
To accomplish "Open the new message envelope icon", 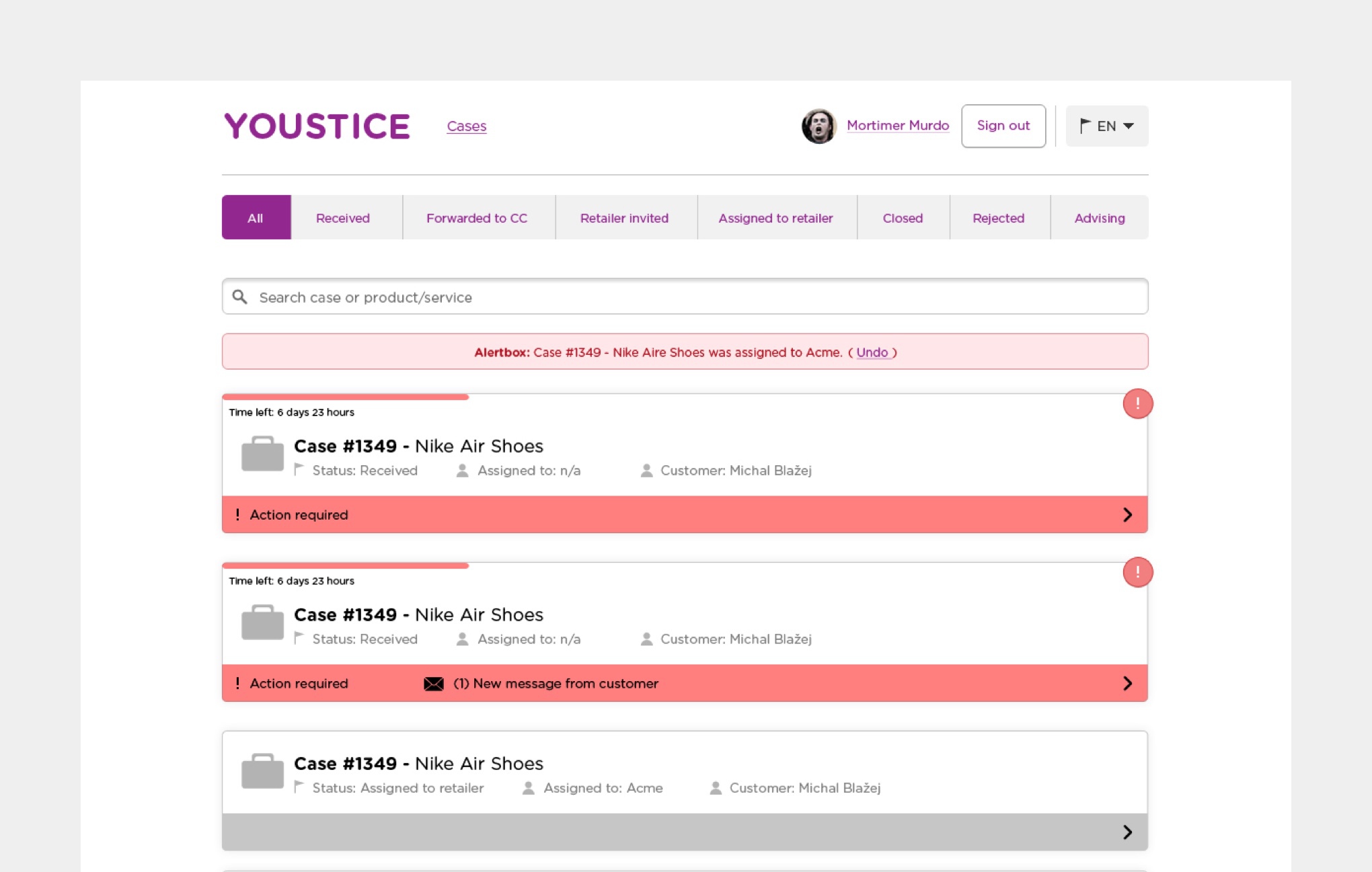I will click(432, 684).
